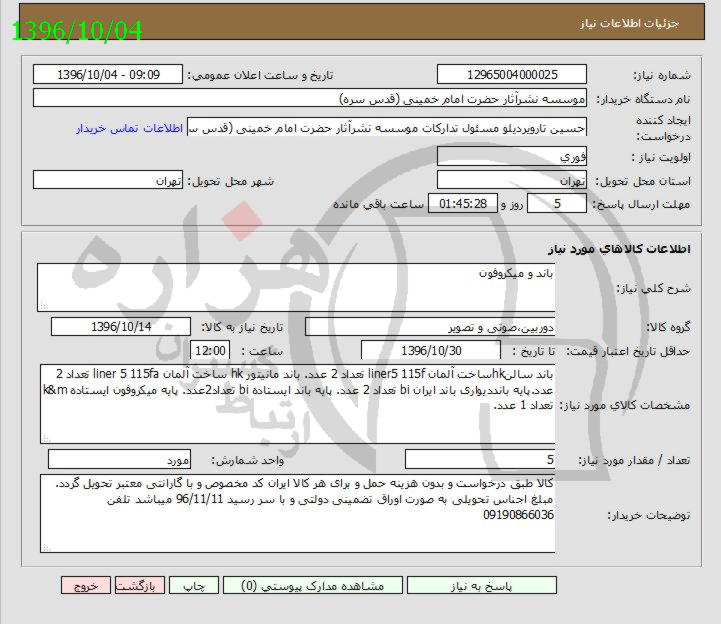Click the اولویت نیاز label

661,157
